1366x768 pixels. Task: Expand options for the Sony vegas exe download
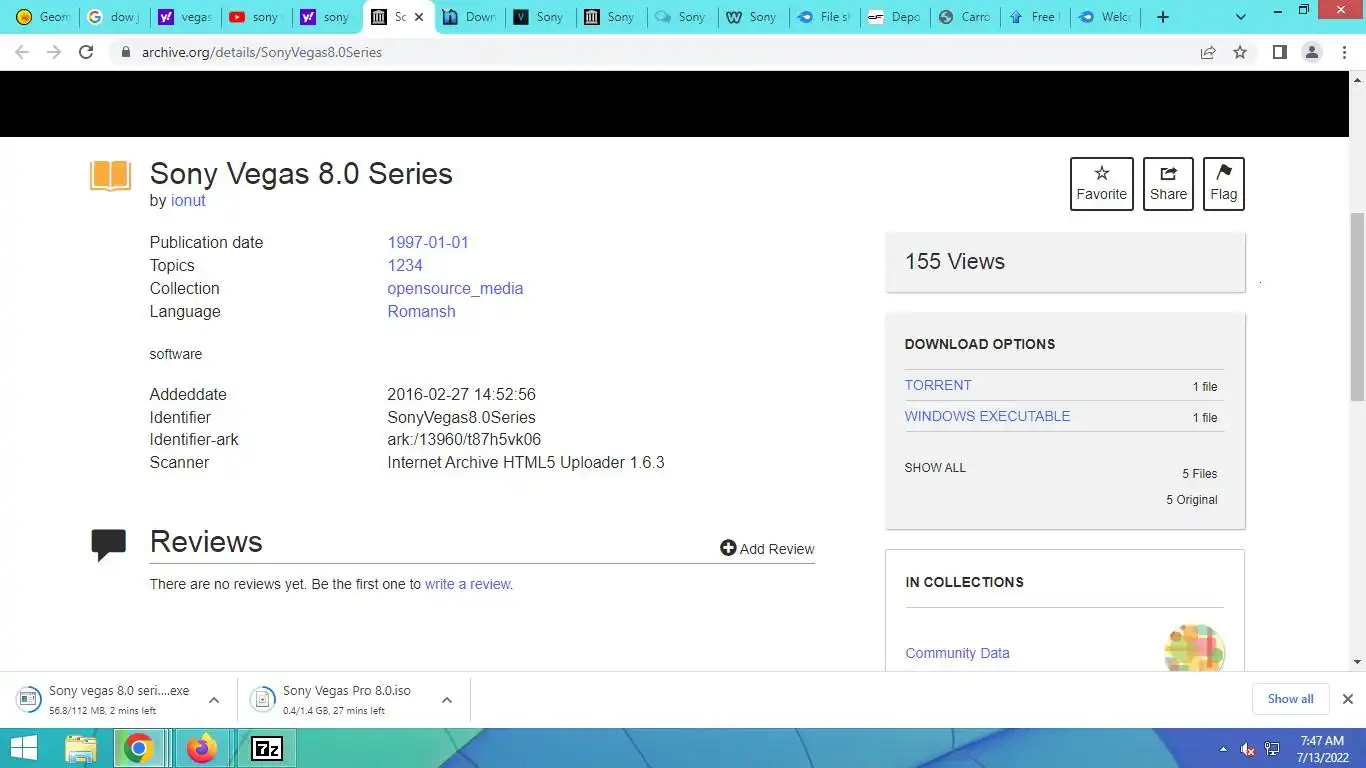pos(213,700)
